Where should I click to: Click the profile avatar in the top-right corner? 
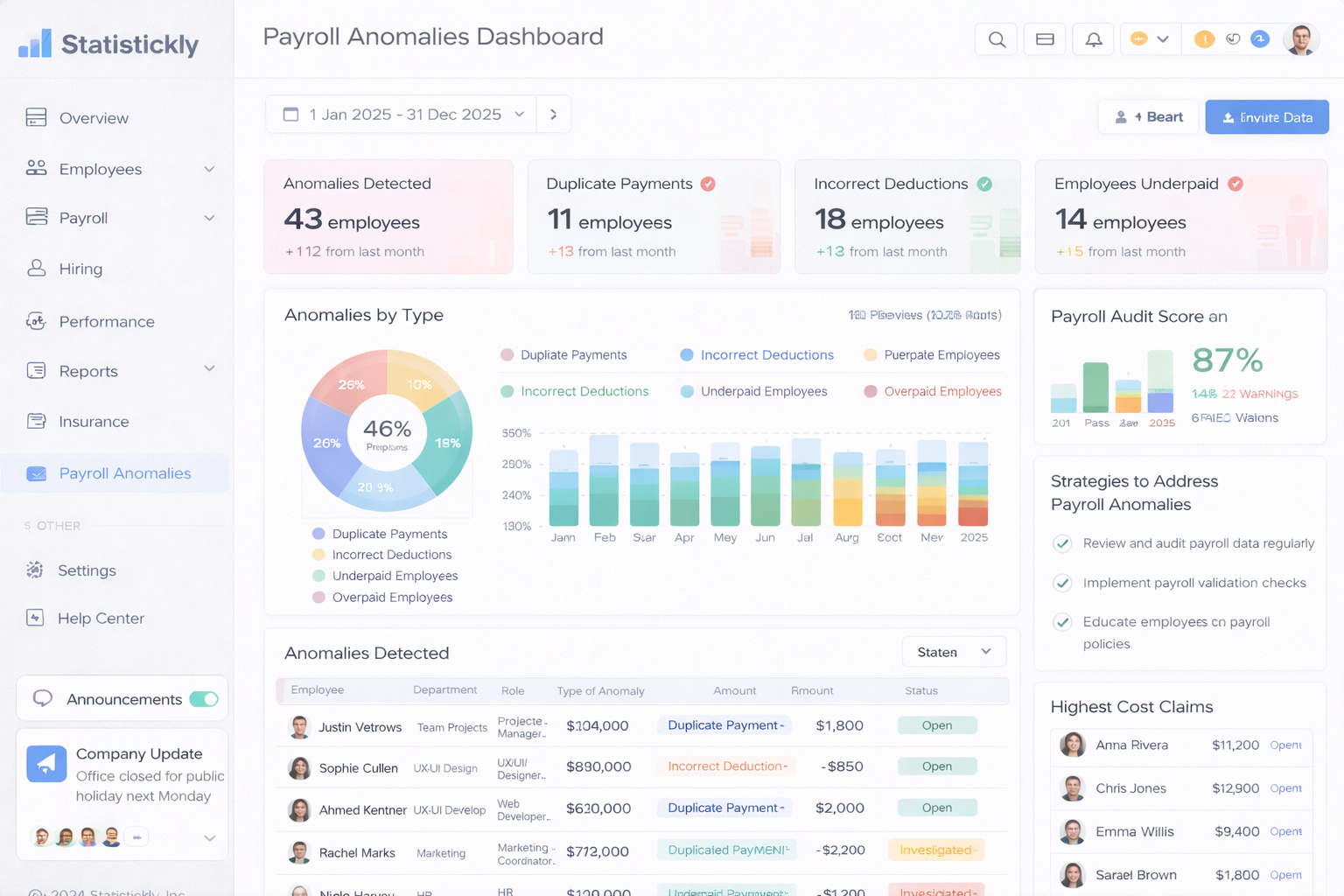1301,38
